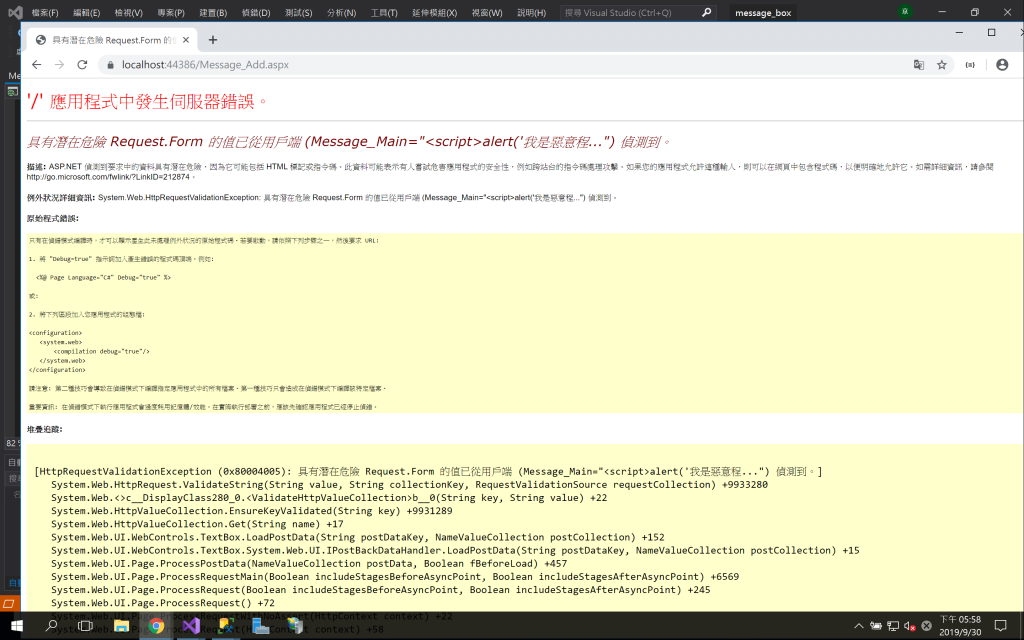The image size is (1024, 640).
Task: Open the server manager taskbar icon
Action: pos(261,626)
